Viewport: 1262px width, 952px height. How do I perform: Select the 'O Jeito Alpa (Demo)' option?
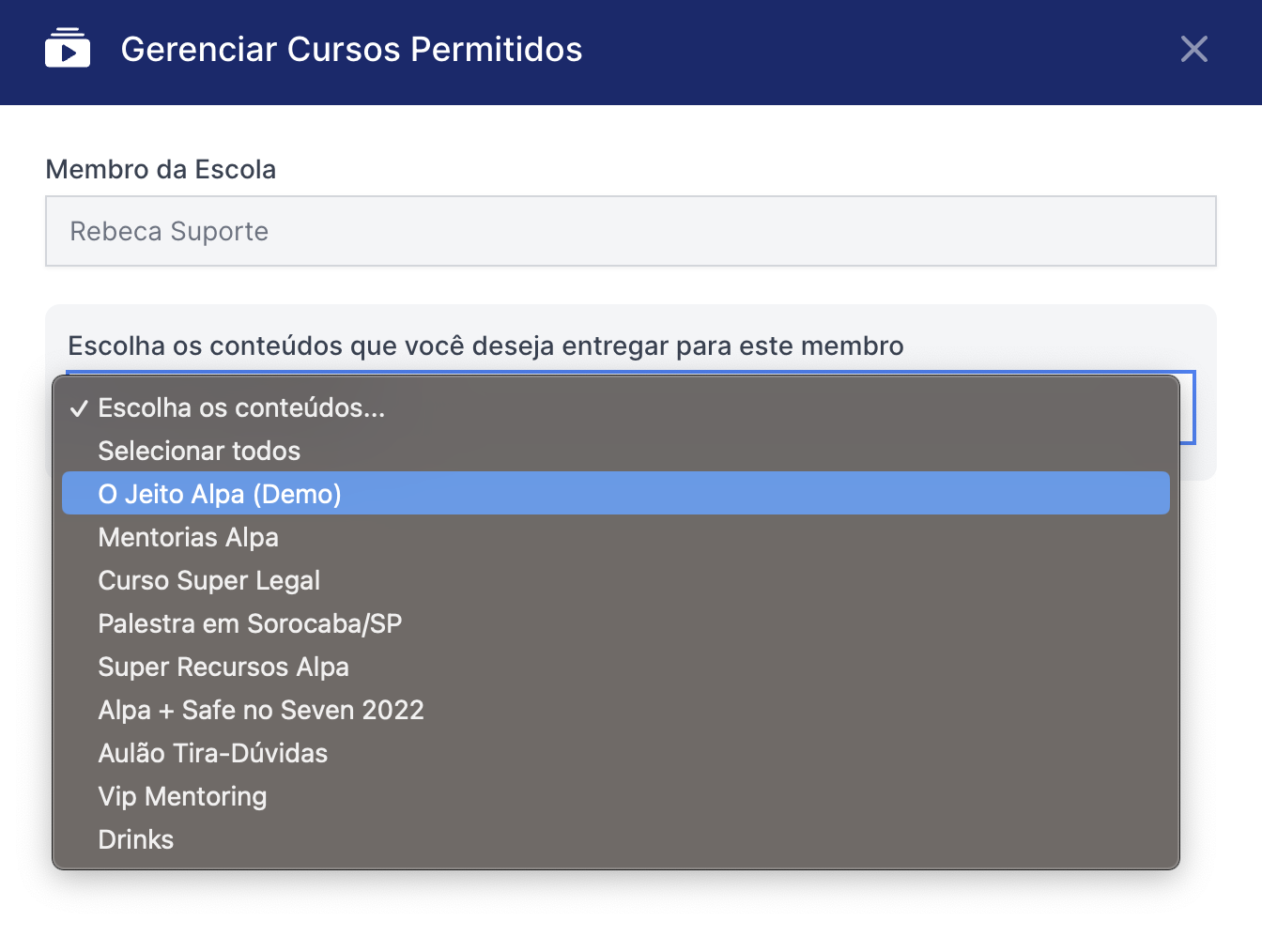[220, 494]
